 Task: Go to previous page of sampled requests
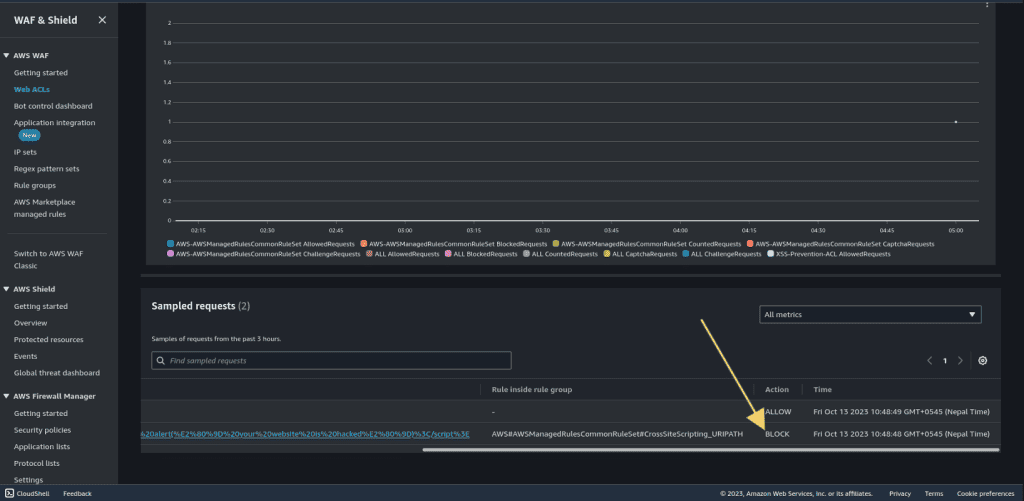point(929,361)
